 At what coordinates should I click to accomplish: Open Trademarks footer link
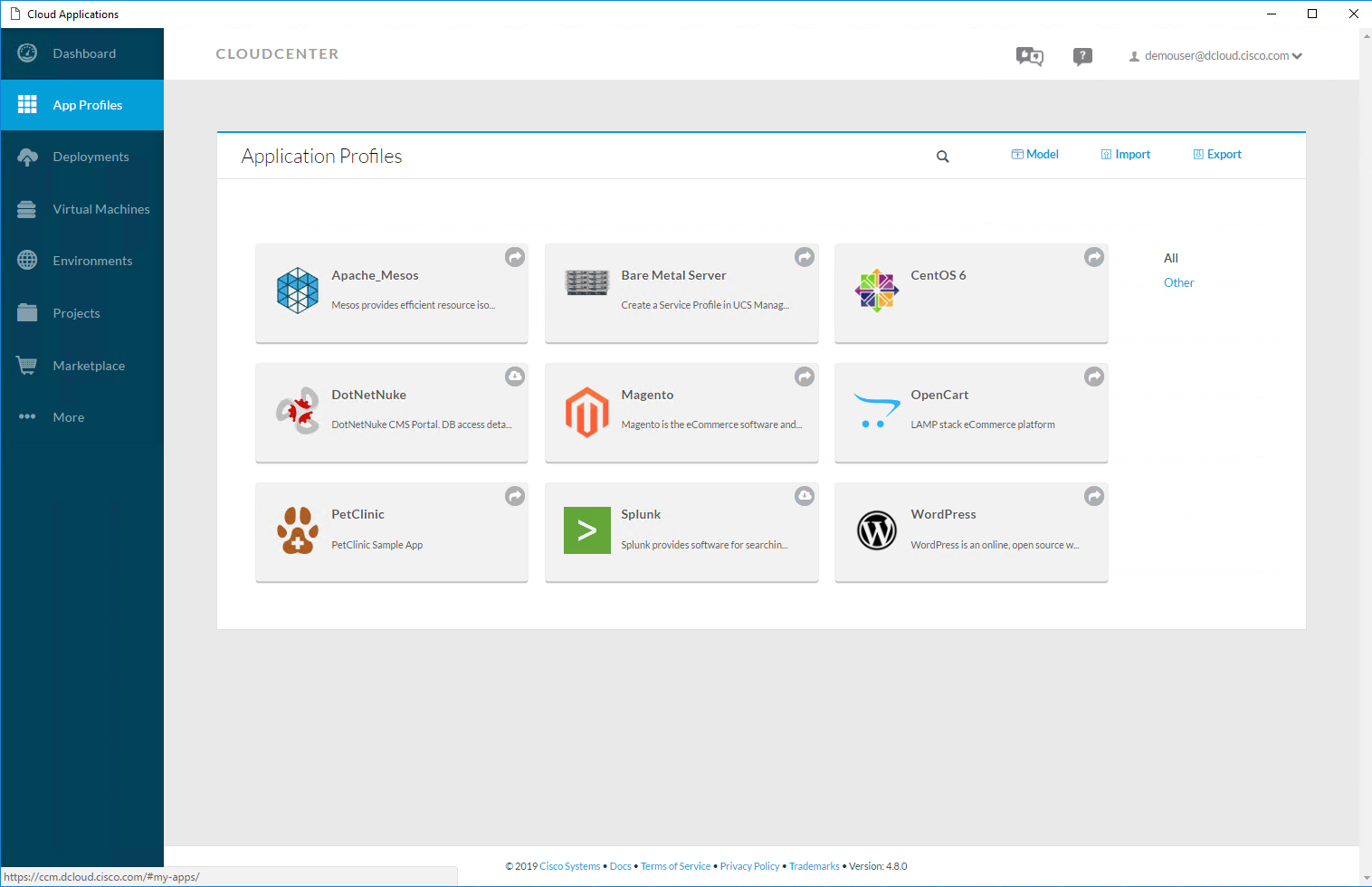[815, 866]
